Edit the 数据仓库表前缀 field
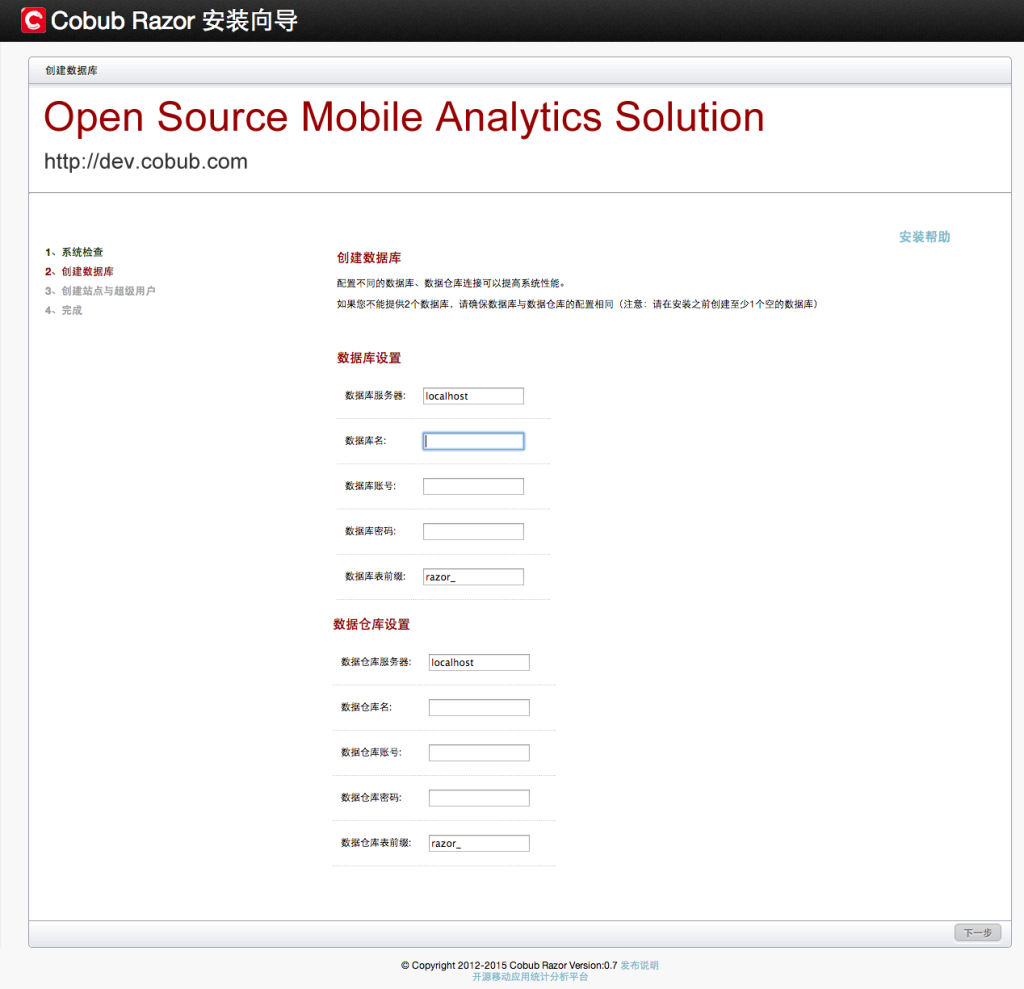The height and width of the screenshot is (989, 1024). (479, 843)
